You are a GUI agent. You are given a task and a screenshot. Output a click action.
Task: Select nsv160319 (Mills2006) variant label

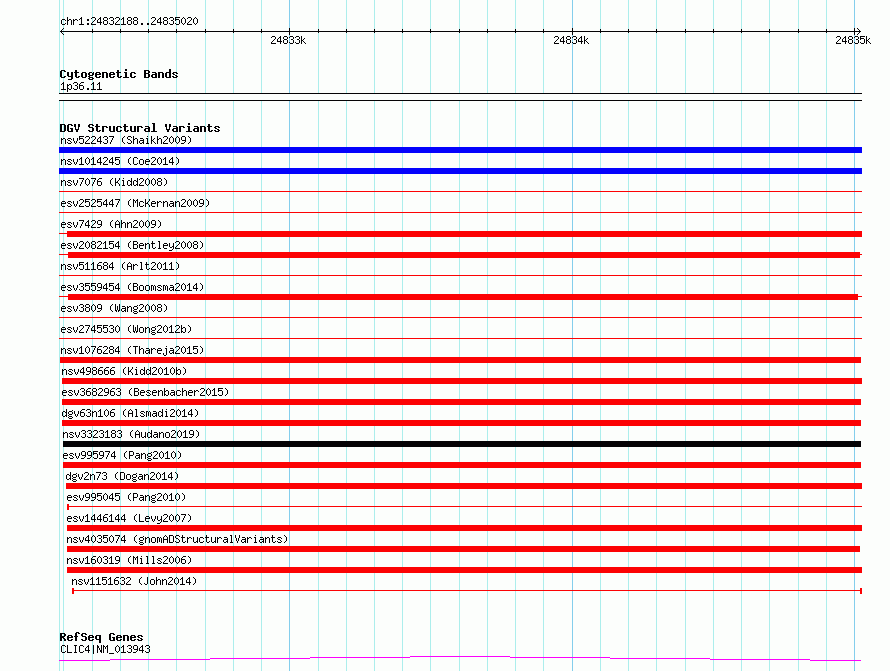pyautogui.click(x=129, y=560)
